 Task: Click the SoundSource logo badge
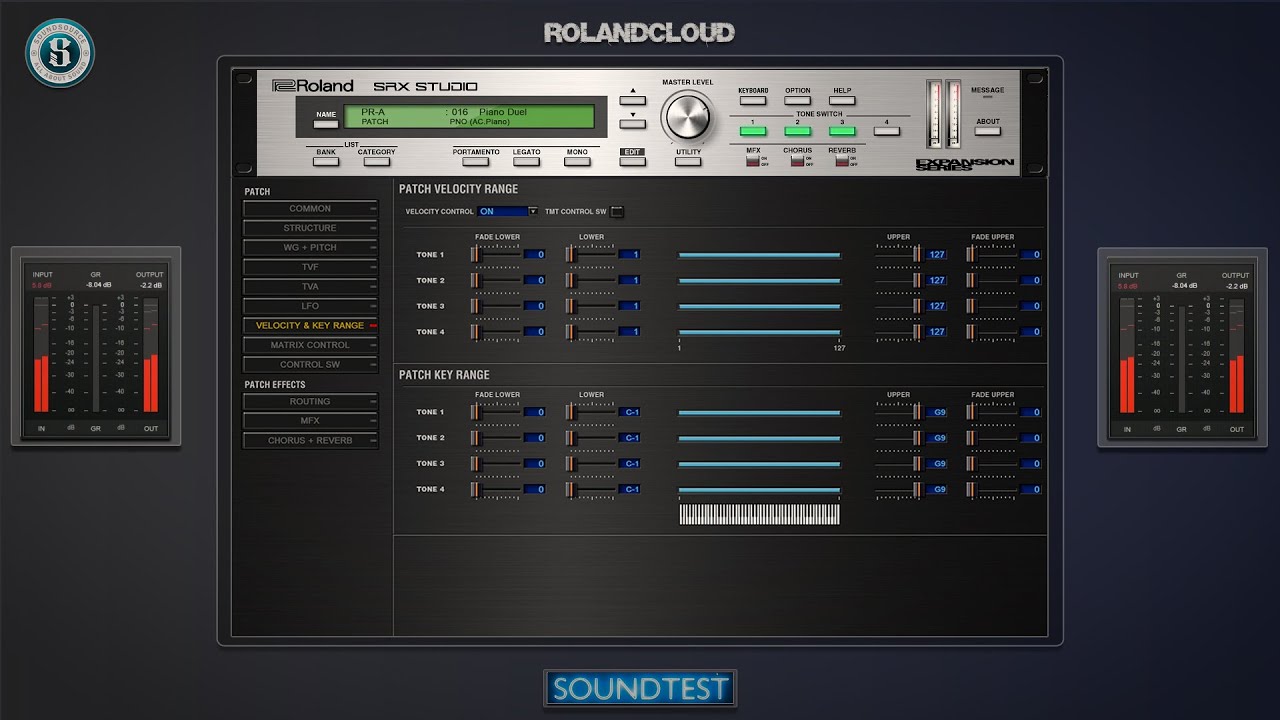60,52
